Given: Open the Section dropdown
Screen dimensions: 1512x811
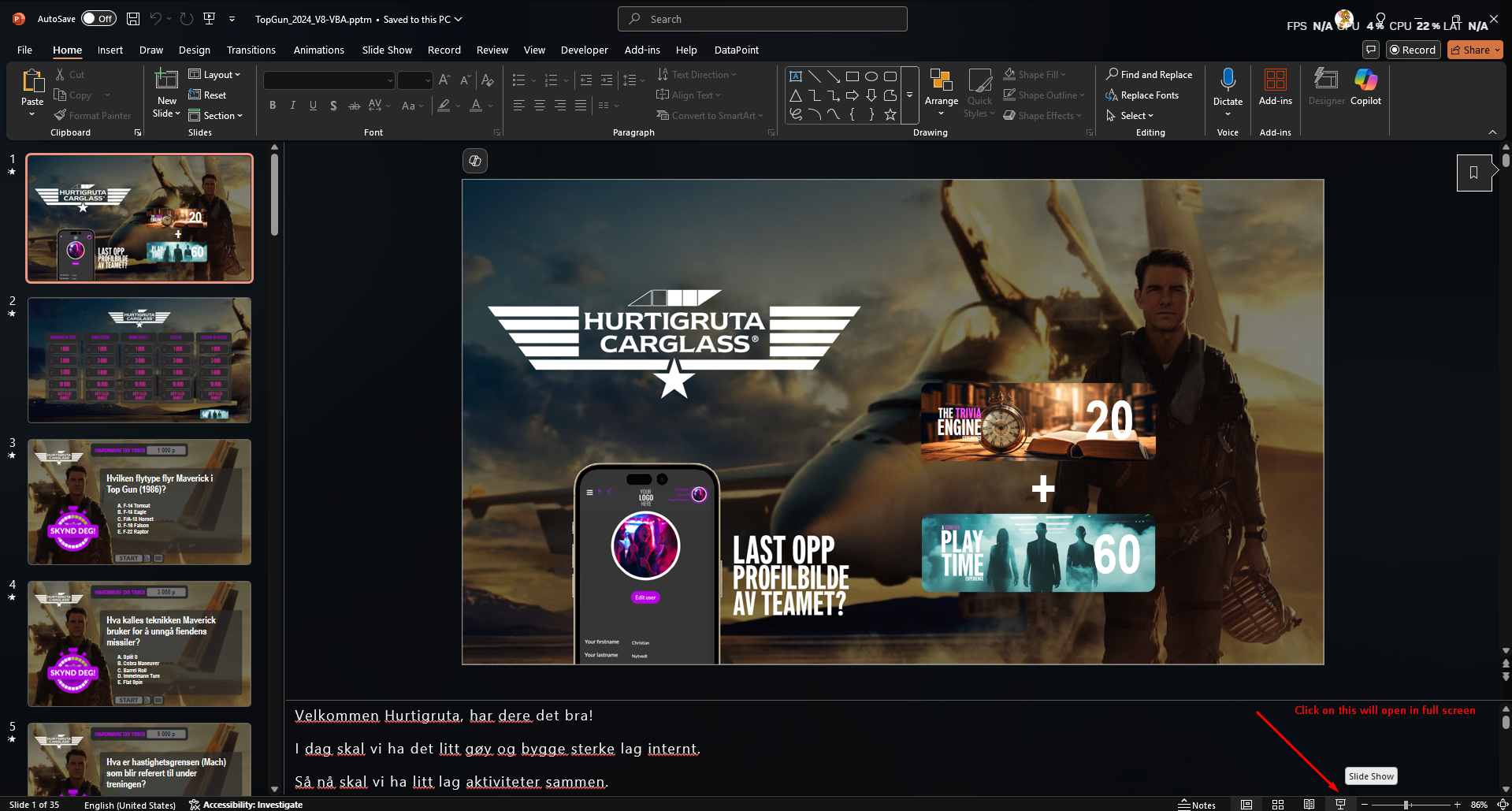Looking at the screenshot, I should 215,116.
